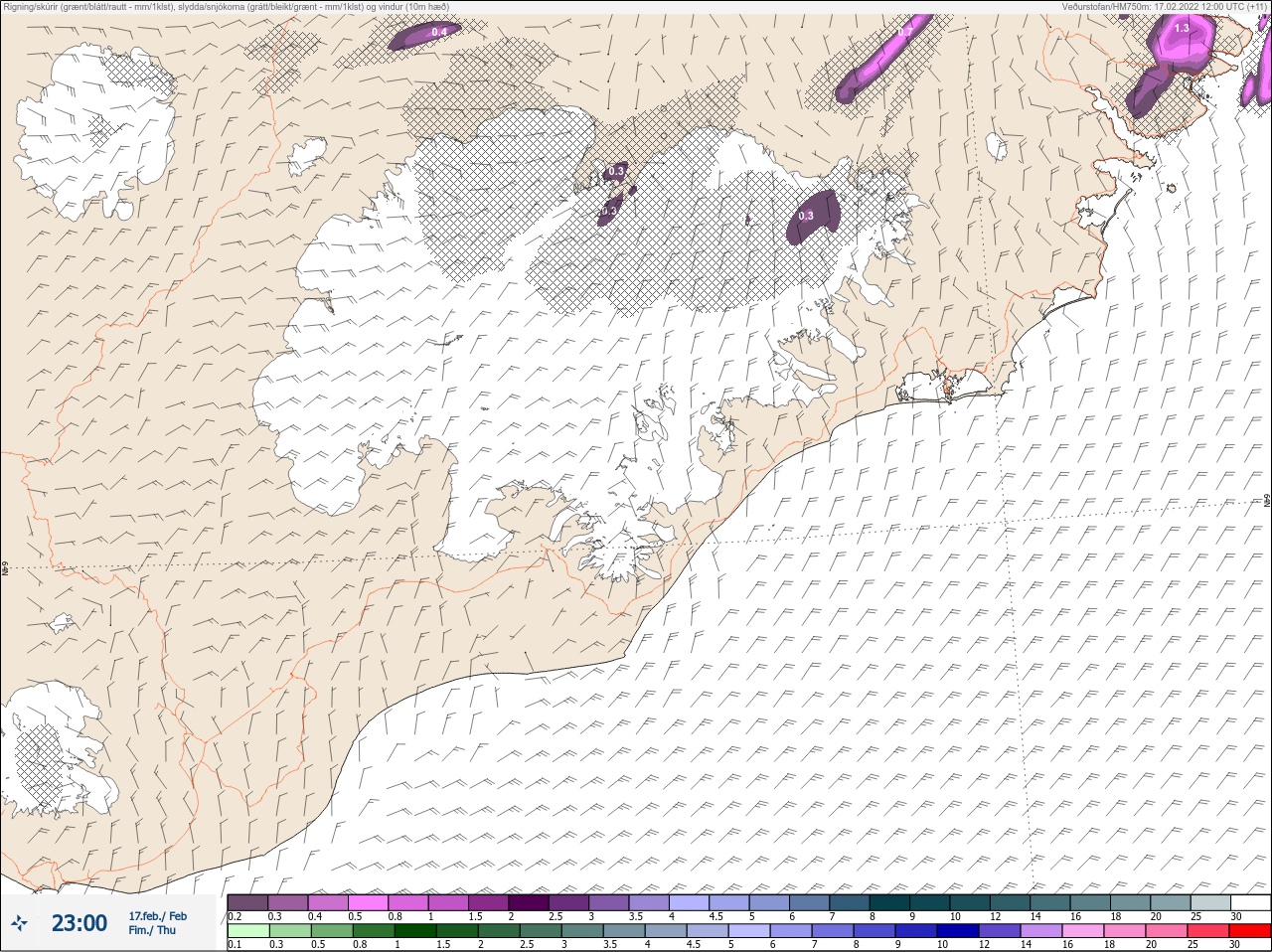Screen dimensions: 1272x952
Task: Click the '17.feb./ Feb' date text
Action: click(x=157, y=915)
